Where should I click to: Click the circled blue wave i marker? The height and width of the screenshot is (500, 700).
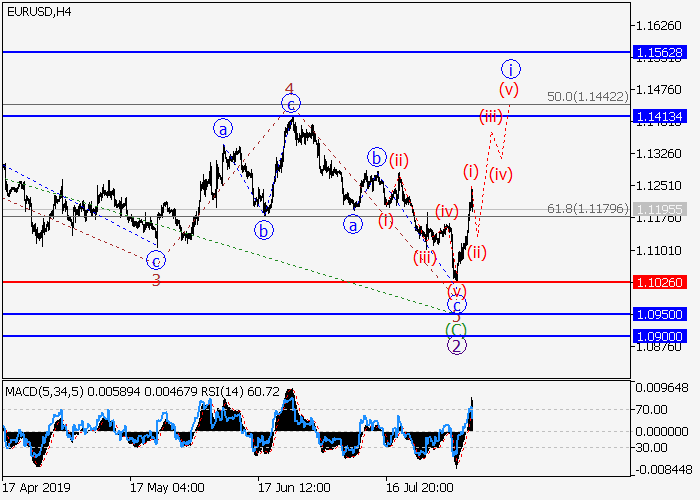pos(511,69)
